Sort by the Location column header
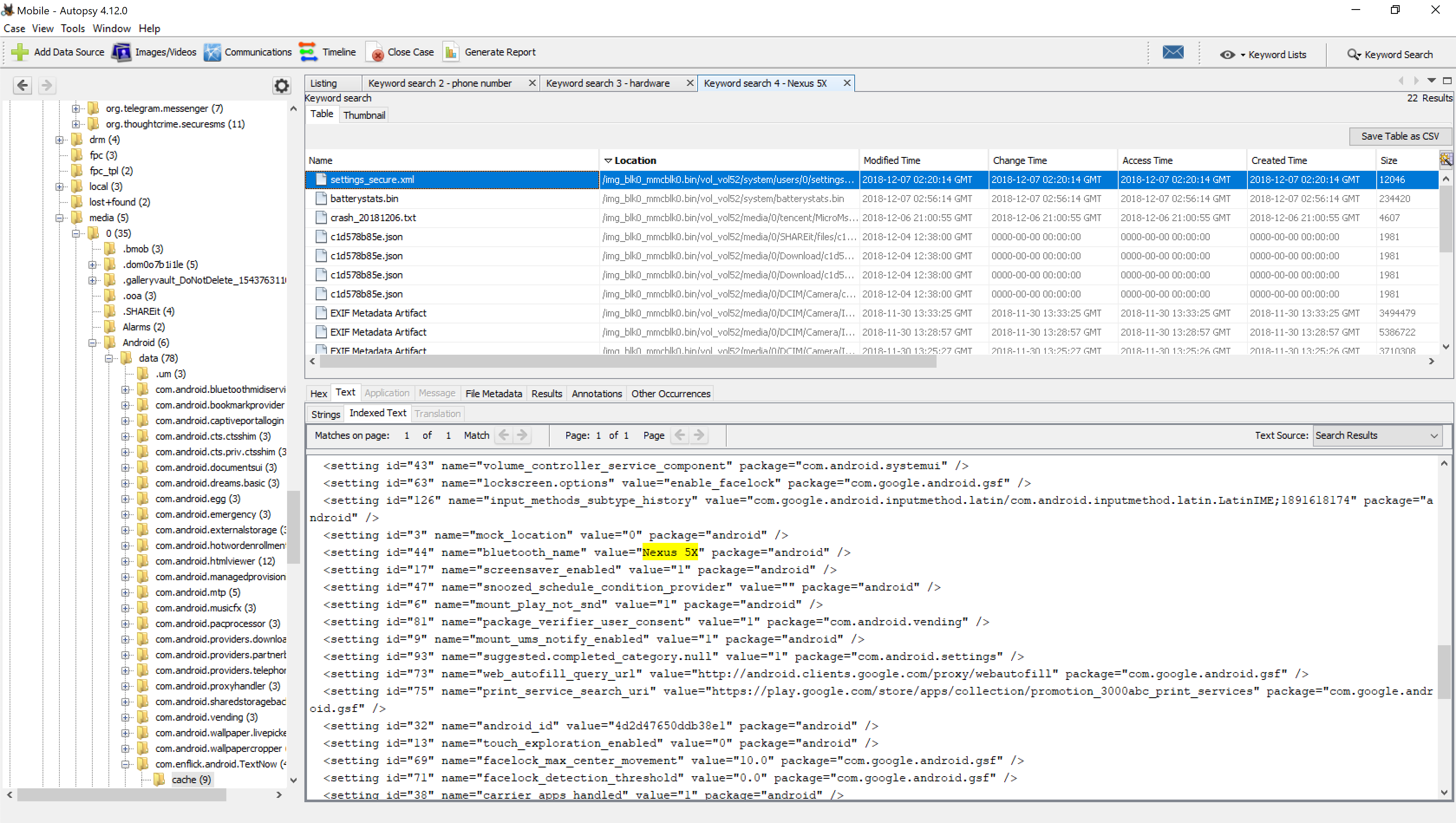 (728, 160)
